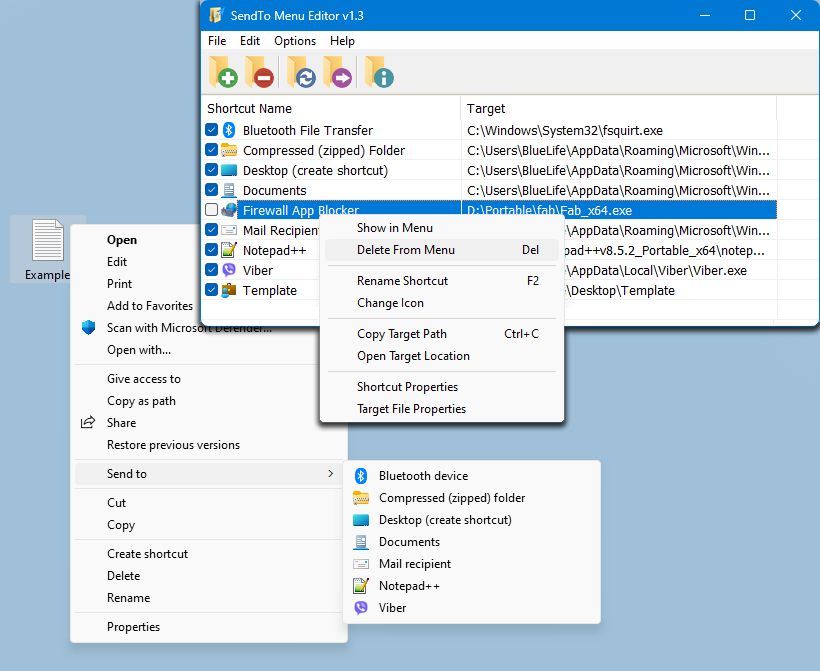
Task: Uncheck the Mail Recipient checkbox
Action: click(x=211, y=230)
